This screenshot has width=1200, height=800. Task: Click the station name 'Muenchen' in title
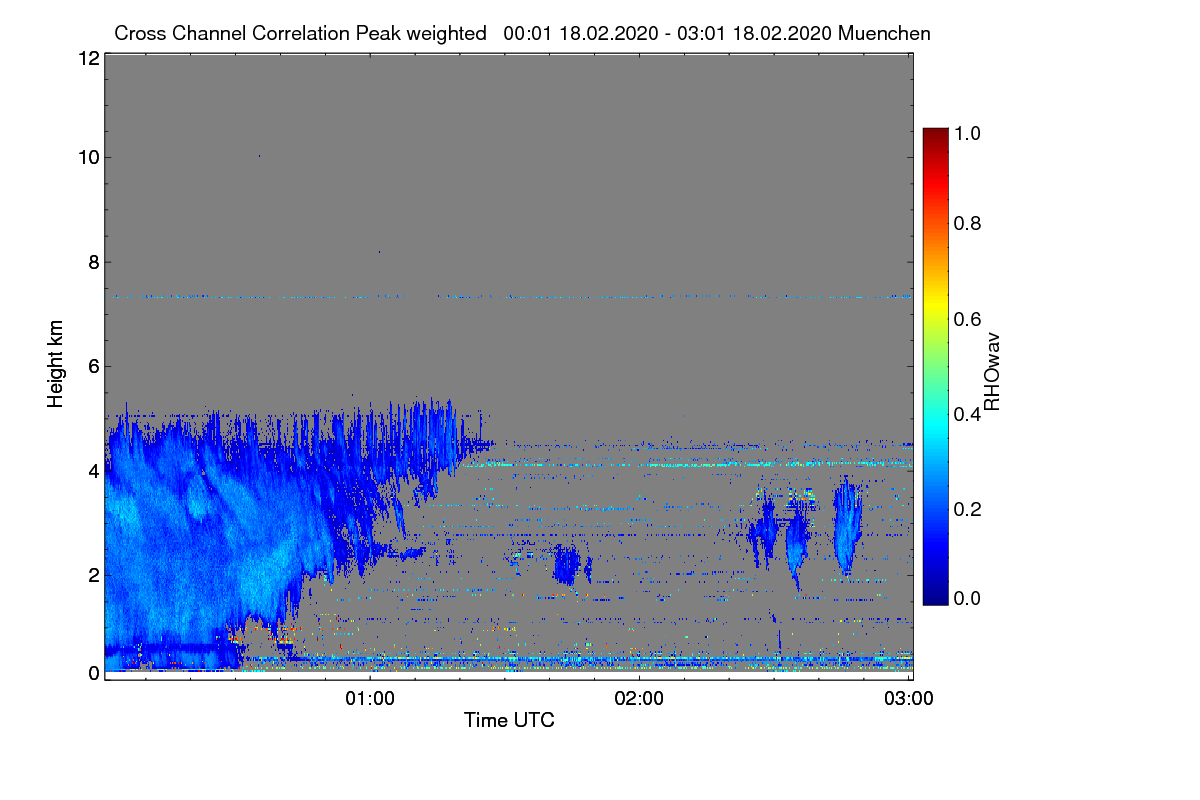pos(885,33)
